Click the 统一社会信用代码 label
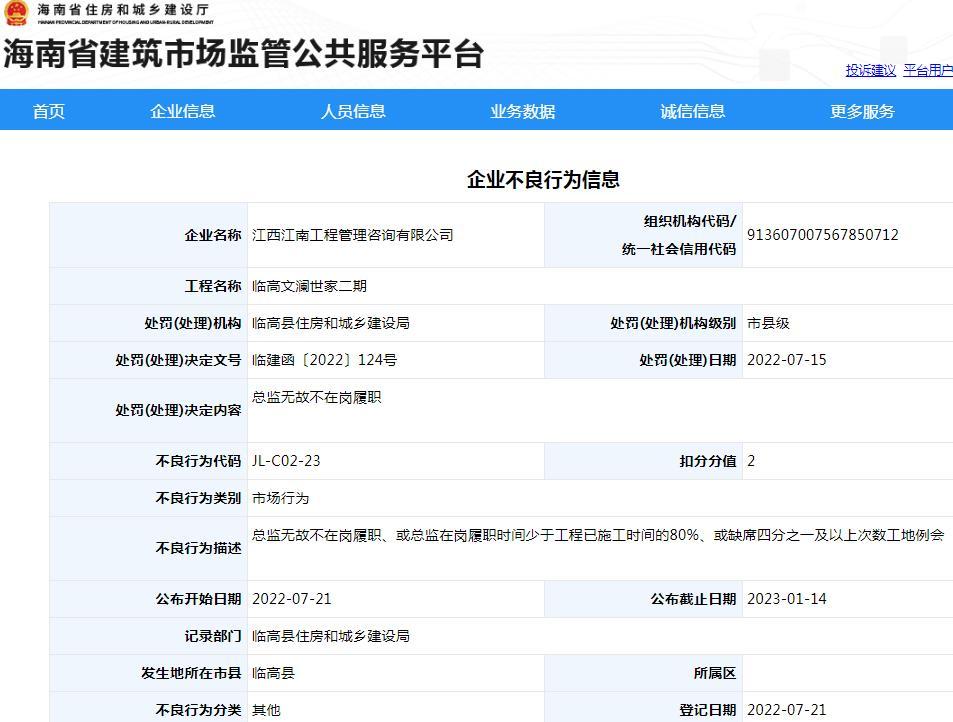 point(679,249)
